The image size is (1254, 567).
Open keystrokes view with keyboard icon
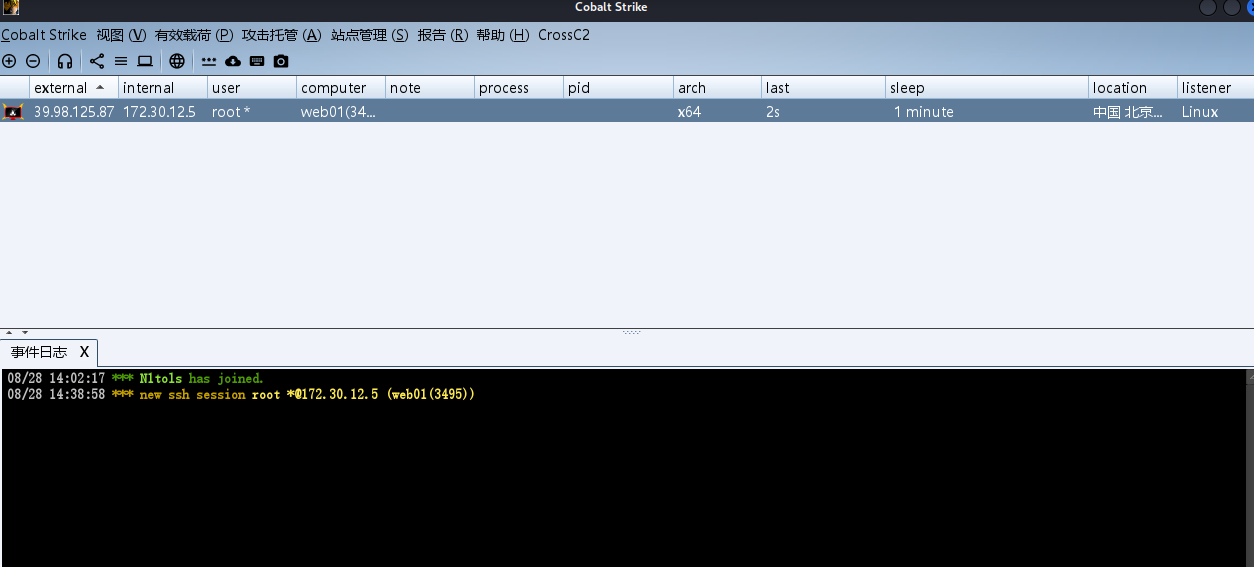(x=257, y=61)
